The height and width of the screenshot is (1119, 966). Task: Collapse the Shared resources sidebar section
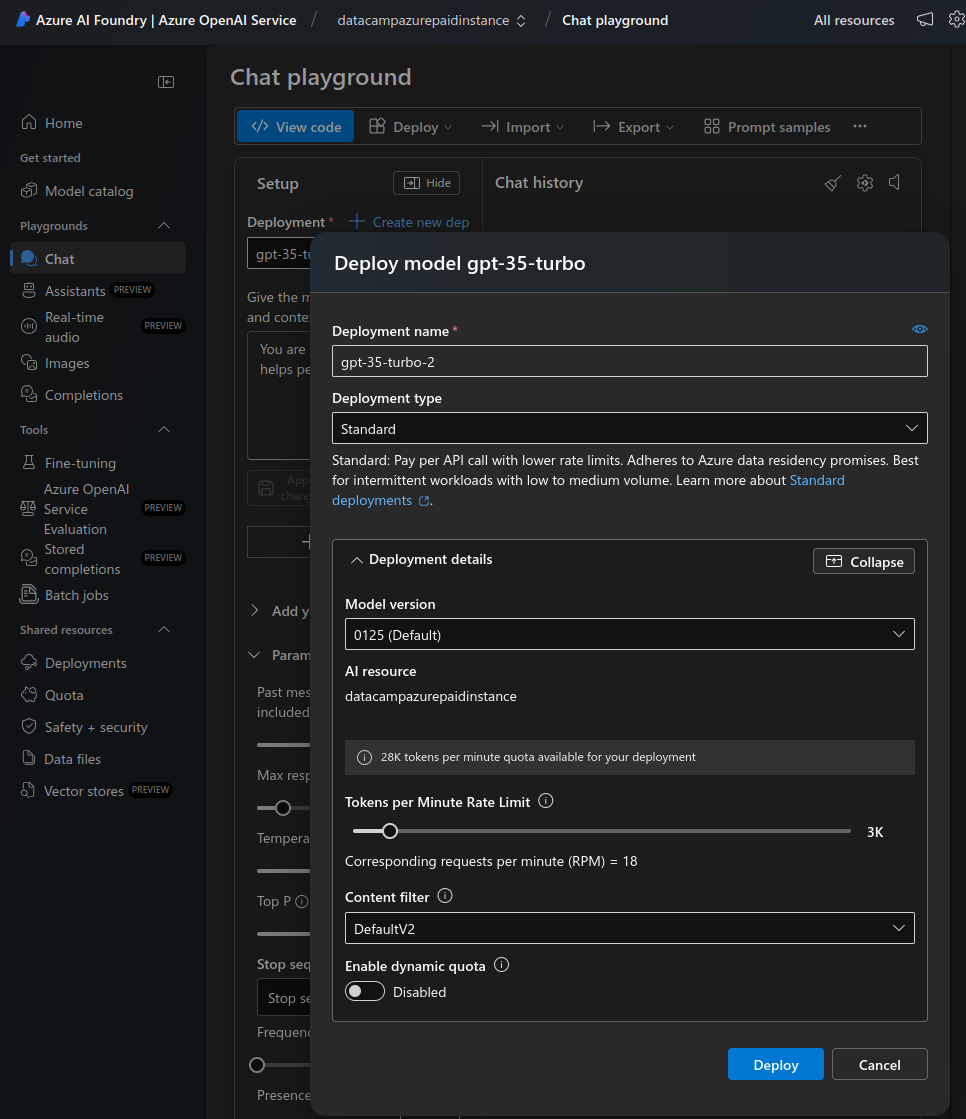click(163, 629)
